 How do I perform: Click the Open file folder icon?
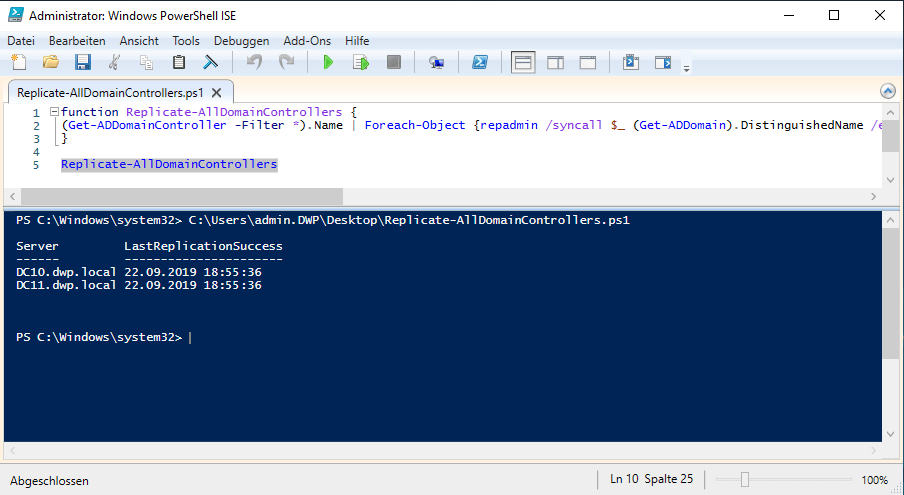point(51,63)
